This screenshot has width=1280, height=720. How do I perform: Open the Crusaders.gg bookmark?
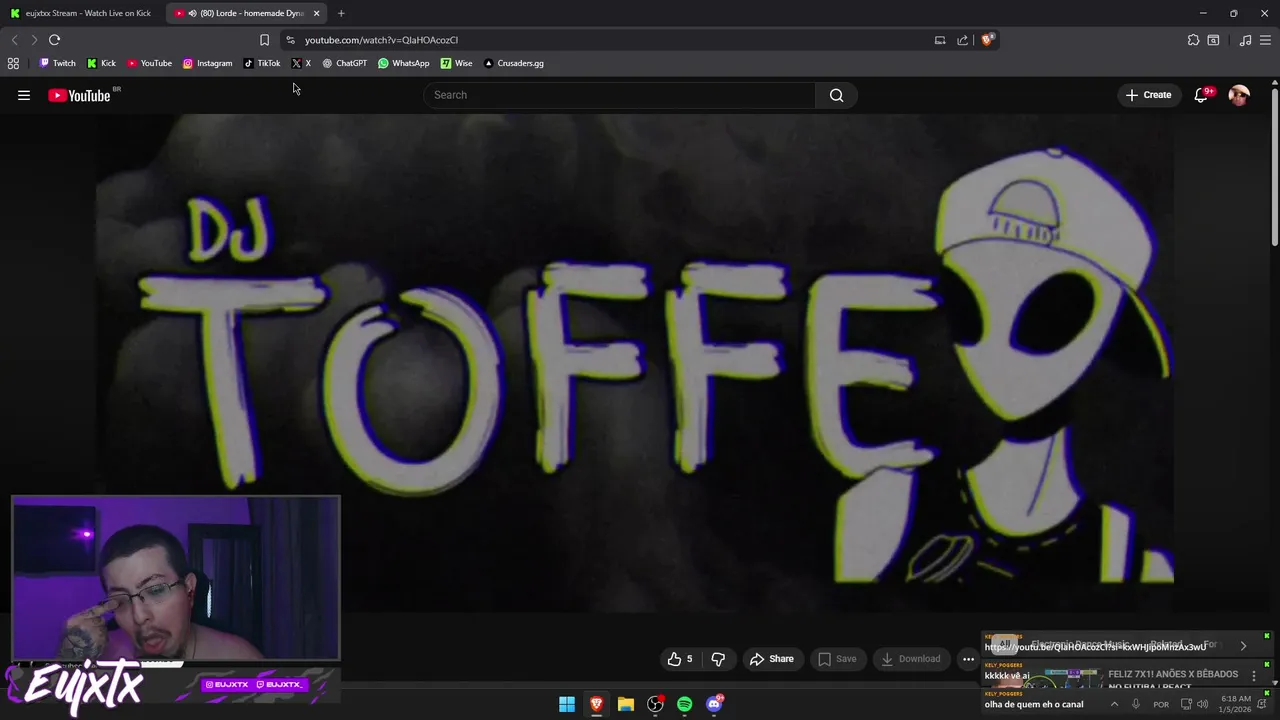(x=513, y=63)
